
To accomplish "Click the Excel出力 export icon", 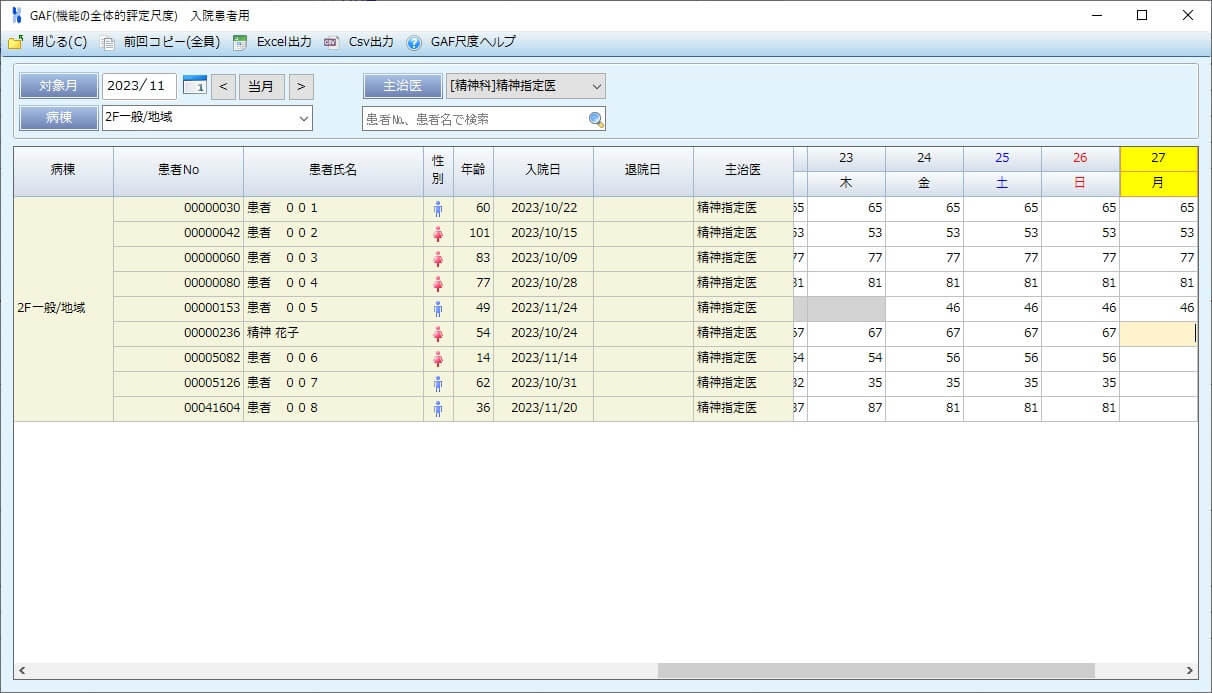I will (239, 43).
